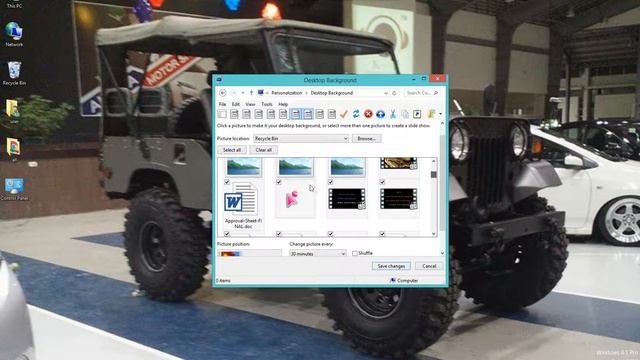The height and width of the screenshot is (360, 640).
Task: Expand the toolbar overflow arrow
Action: click(441, 114)
